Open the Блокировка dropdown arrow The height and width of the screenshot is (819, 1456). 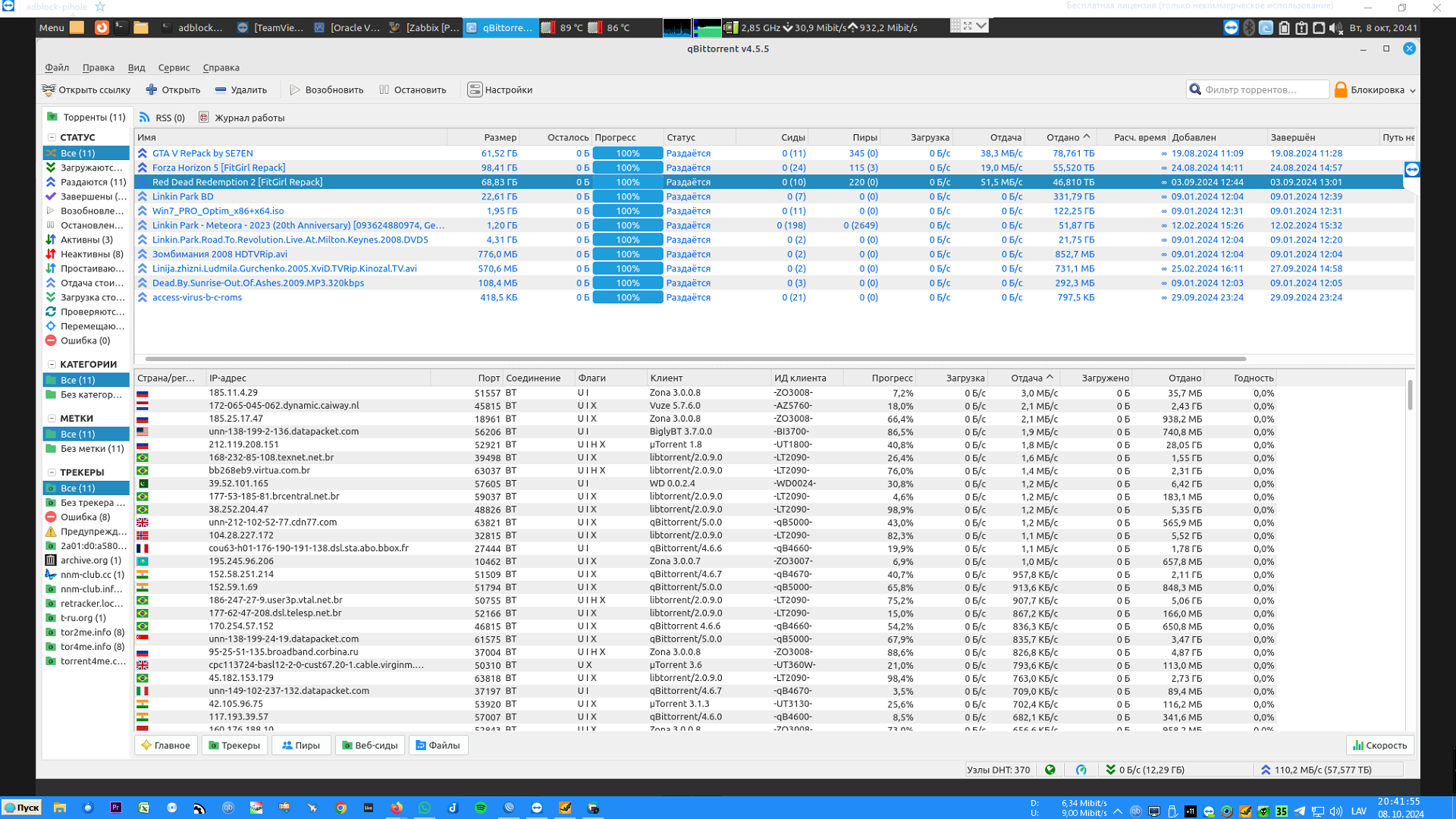click(x=1412, y=90)
